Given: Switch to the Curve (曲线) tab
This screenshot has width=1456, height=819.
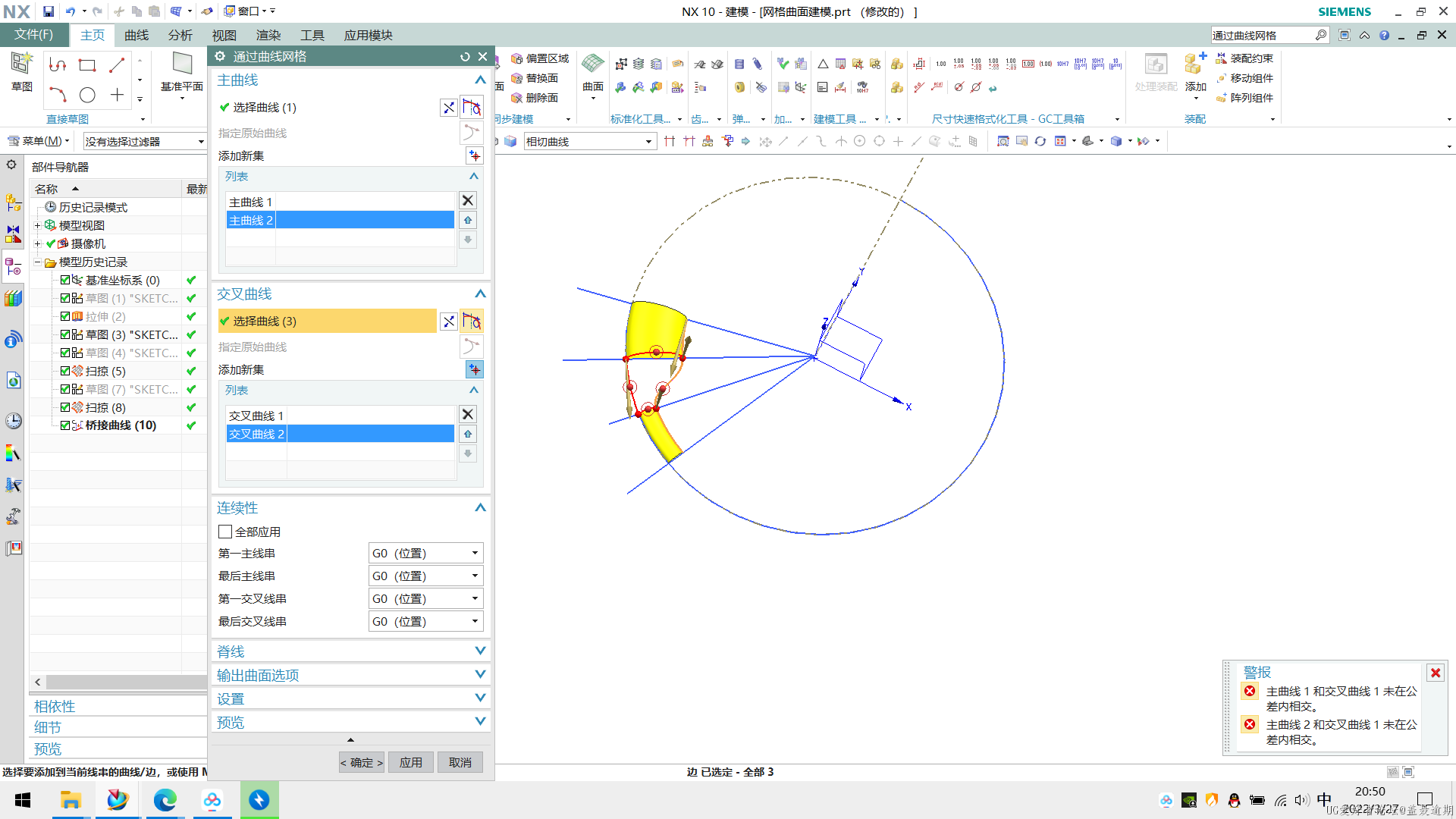Looking at the screenshot, I should (x=136, y=36).
